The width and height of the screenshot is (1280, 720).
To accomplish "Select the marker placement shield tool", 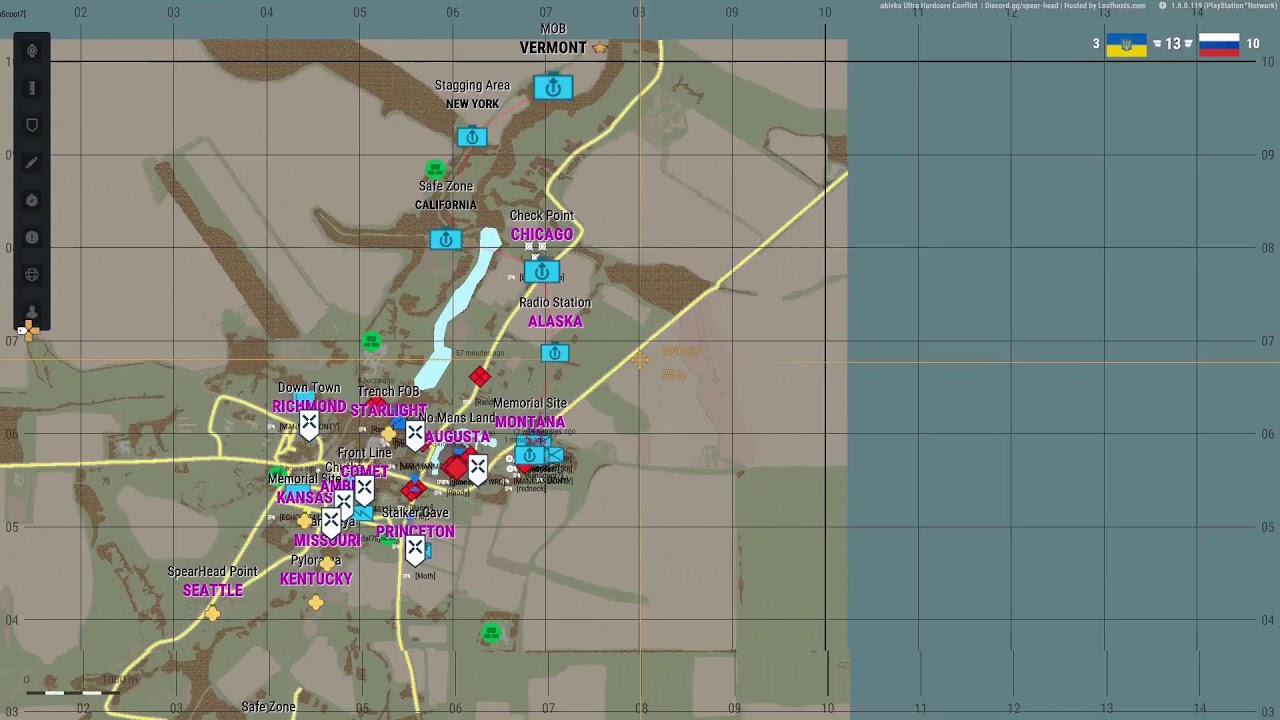I will [x=32, y=125].
